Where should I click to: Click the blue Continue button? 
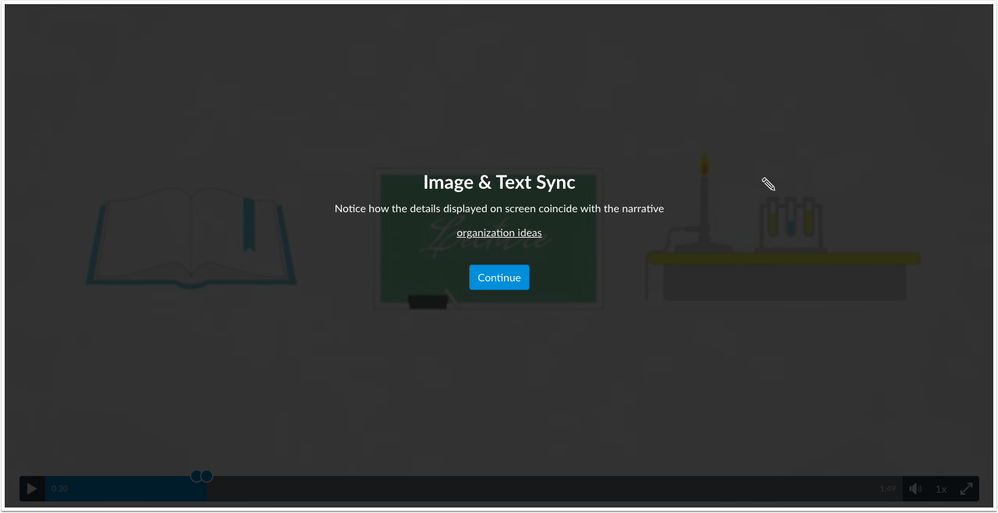tap(499, 278)
